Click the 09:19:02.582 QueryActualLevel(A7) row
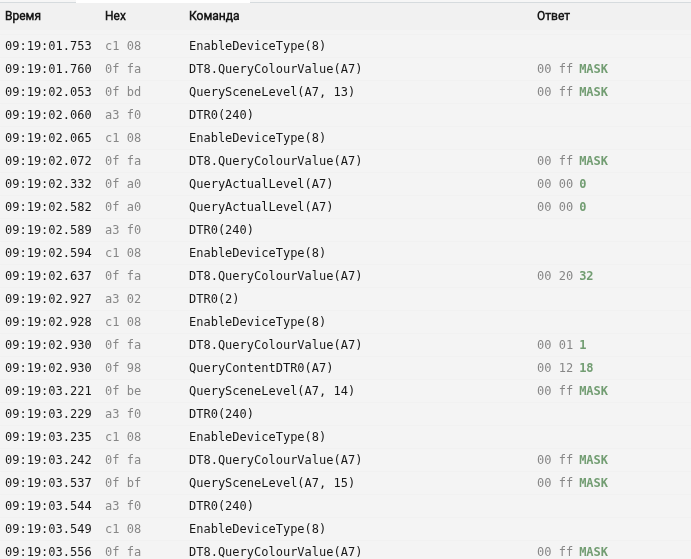The image size is (691, 559). tap(346, 207)
